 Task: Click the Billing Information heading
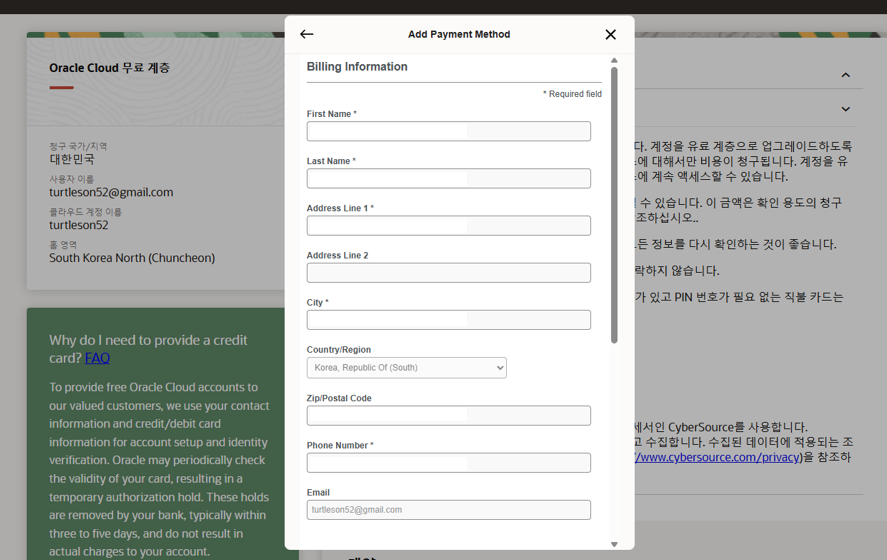[x=357, y=67]
